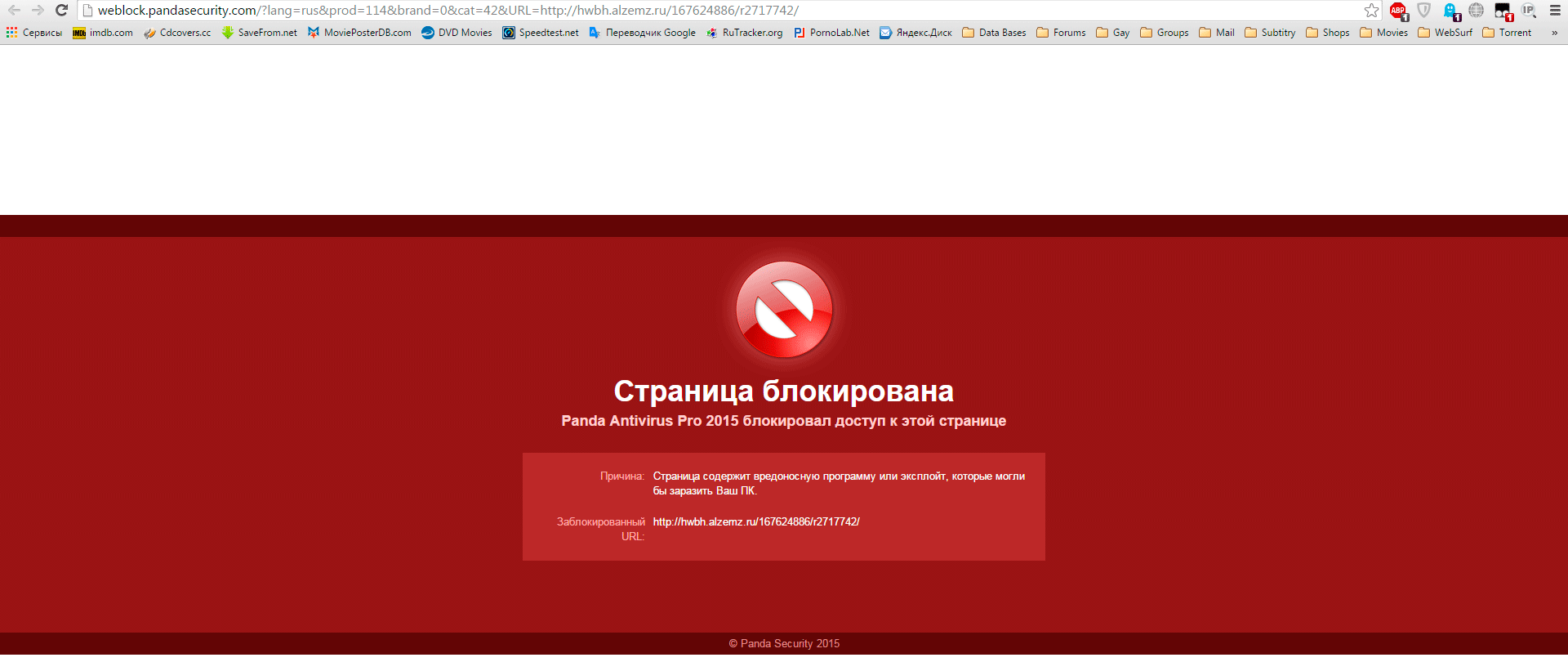
Task: Open the RuTracker.org bookmark
Action: [x=745, y=33]
